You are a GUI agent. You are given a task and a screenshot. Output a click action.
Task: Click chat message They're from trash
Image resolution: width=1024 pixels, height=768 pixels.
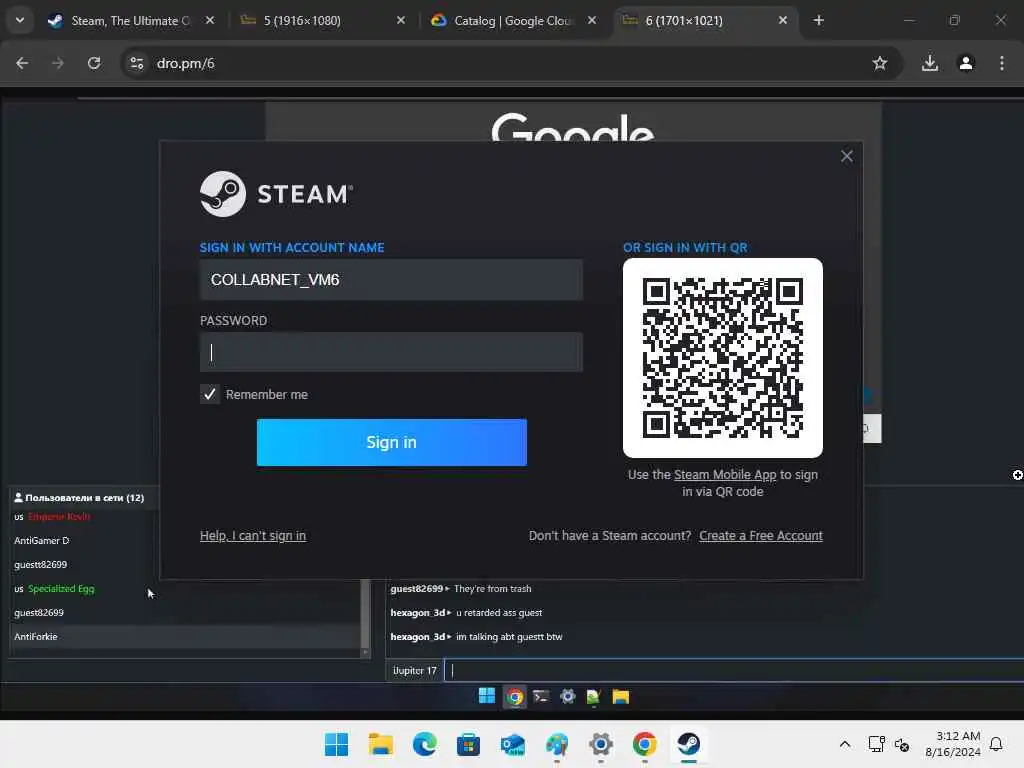(492, 589)
